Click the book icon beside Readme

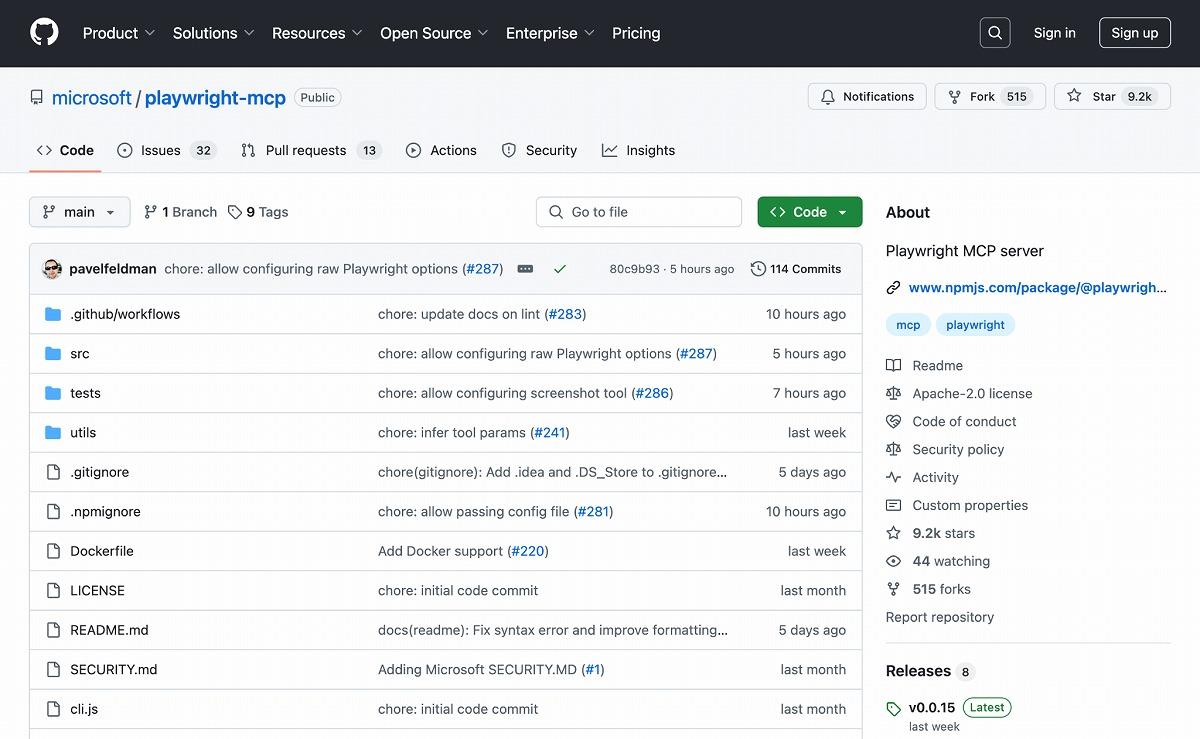pyautogui.click(x=894, y=366)
